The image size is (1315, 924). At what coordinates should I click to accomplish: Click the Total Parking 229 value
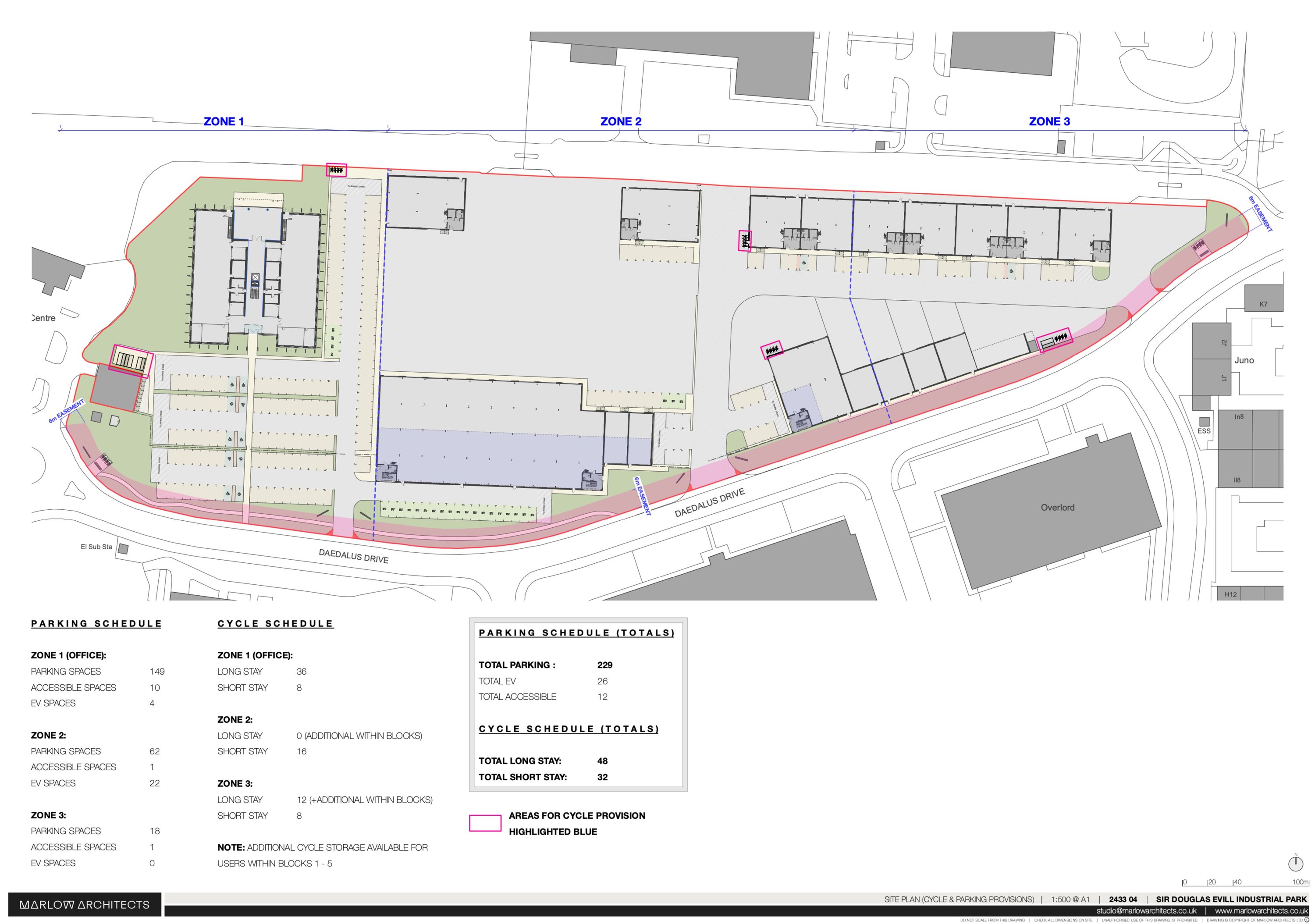[x=604, y=665]
